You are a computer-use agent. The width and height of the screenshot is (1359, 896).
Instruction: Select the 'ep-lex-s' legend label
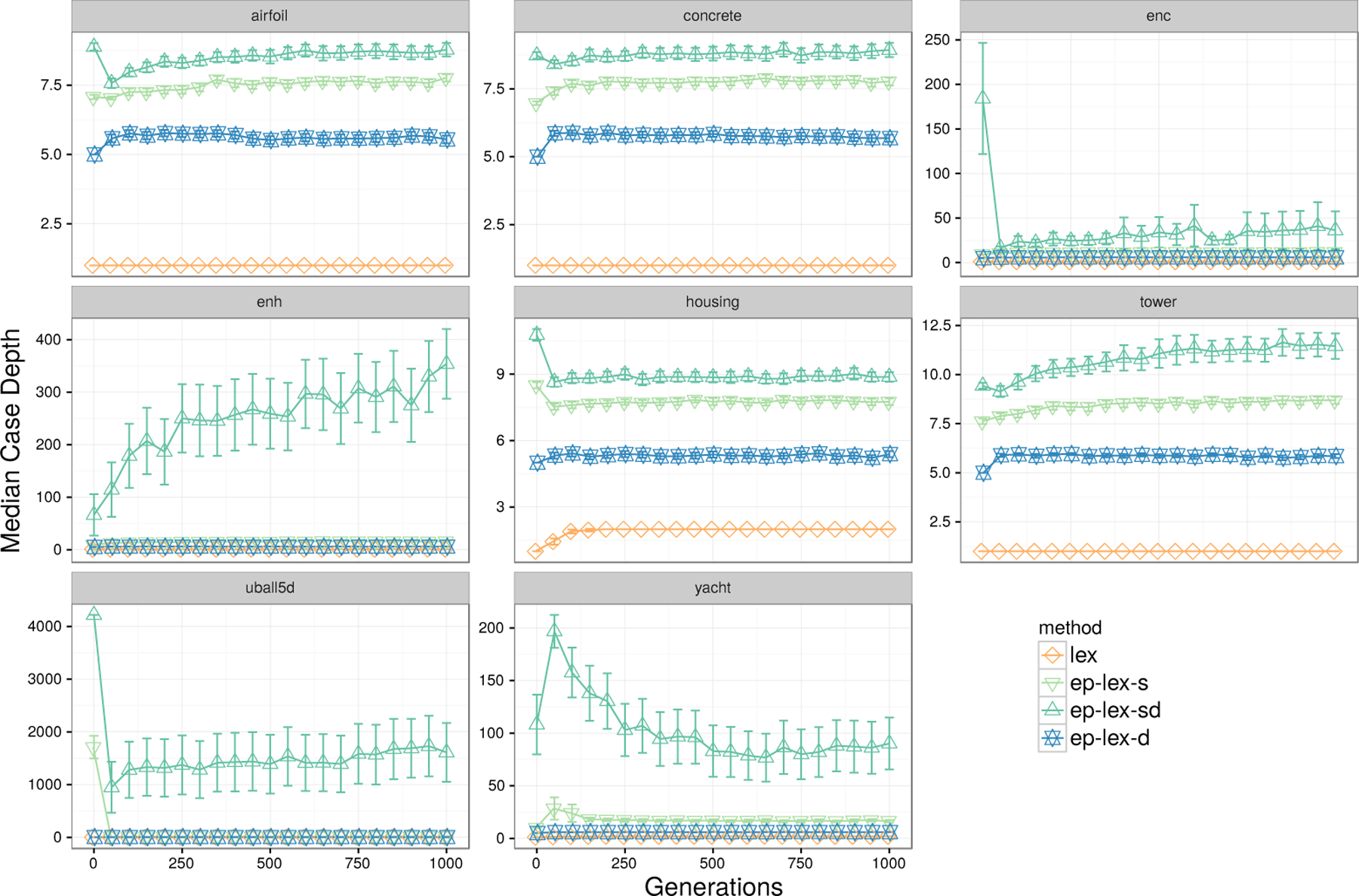click(x=1109, y=683)
